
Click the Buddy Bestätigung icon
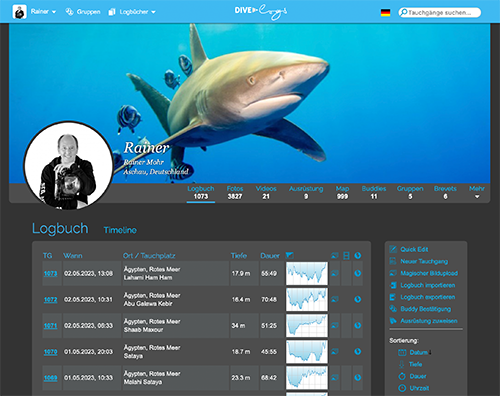393,309
